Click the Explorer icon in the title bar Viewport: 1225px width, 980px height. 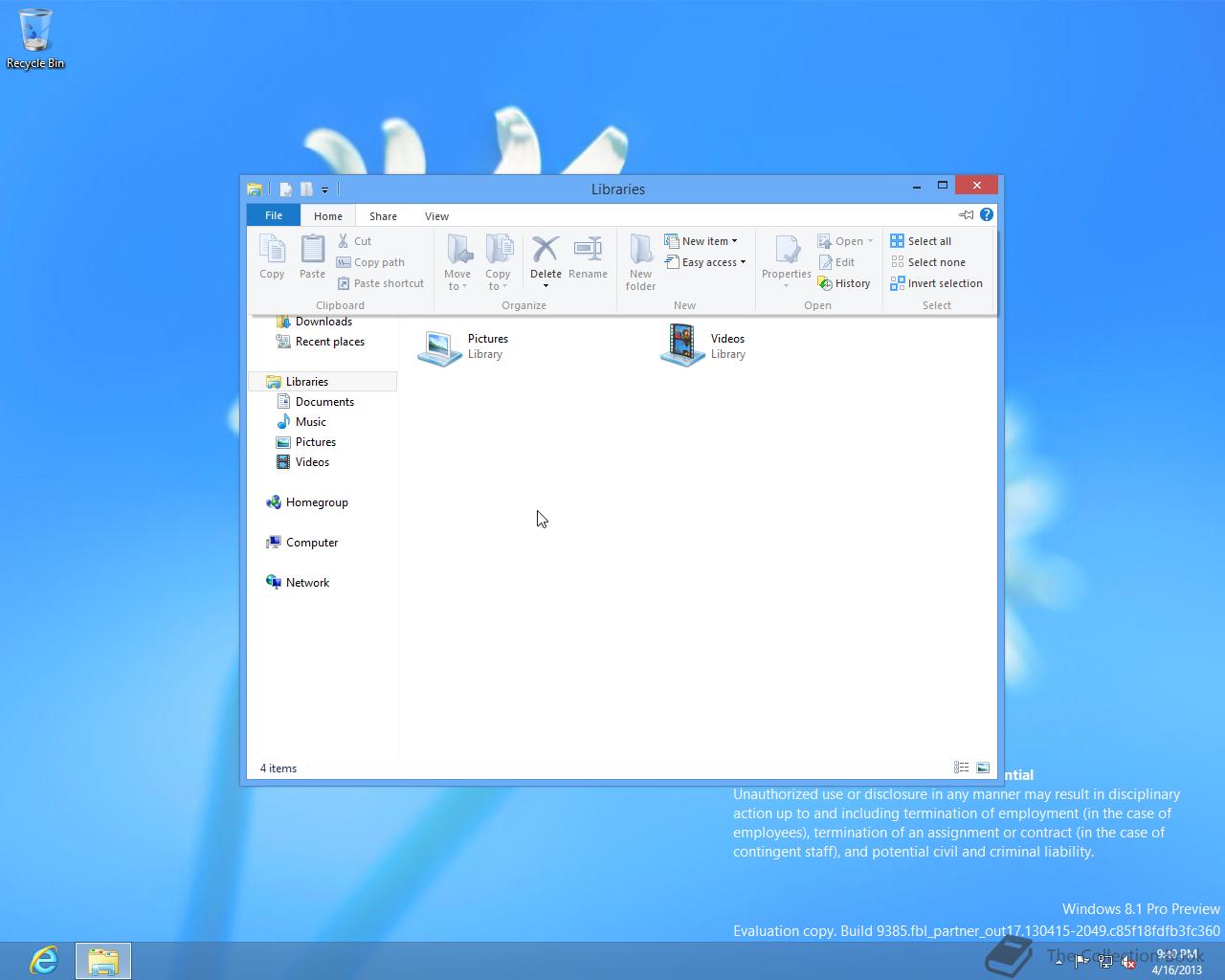[255, 189]
